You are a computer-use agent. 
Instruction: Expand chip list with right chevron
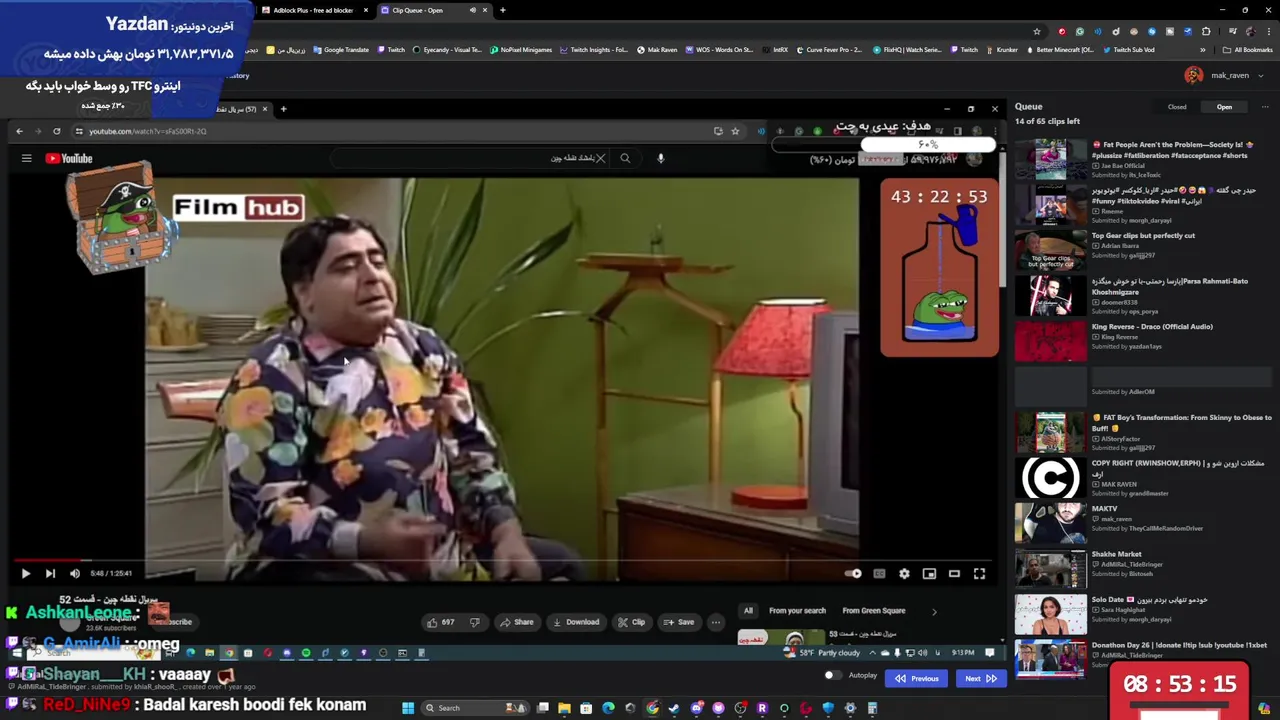(934, 611)
